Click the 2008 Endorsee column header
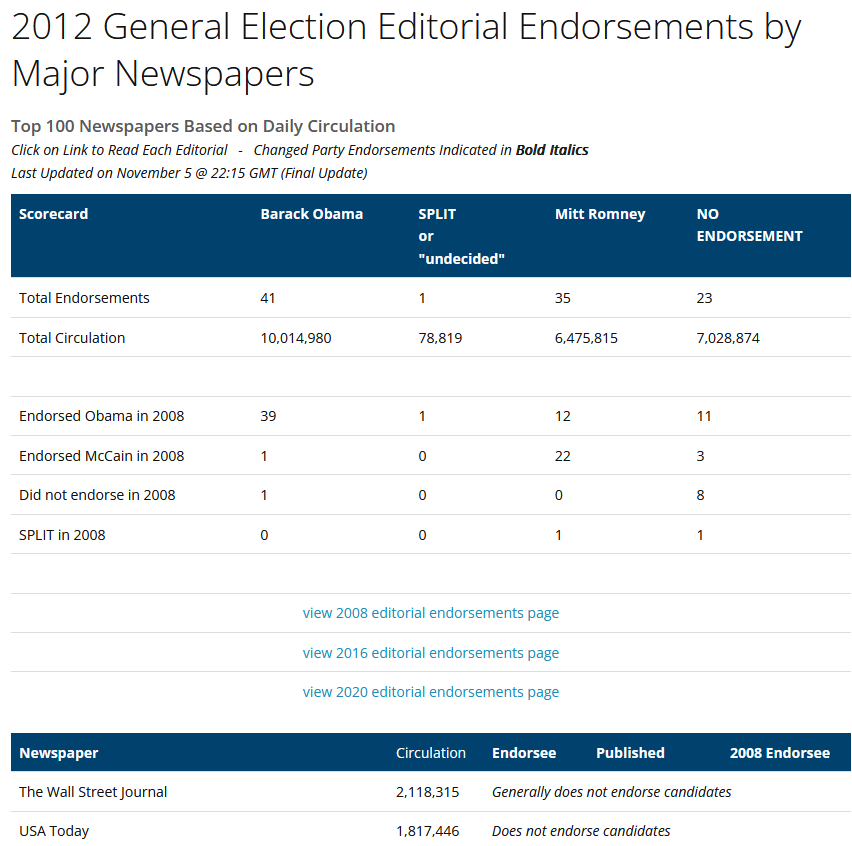 (x=780, y=753)
